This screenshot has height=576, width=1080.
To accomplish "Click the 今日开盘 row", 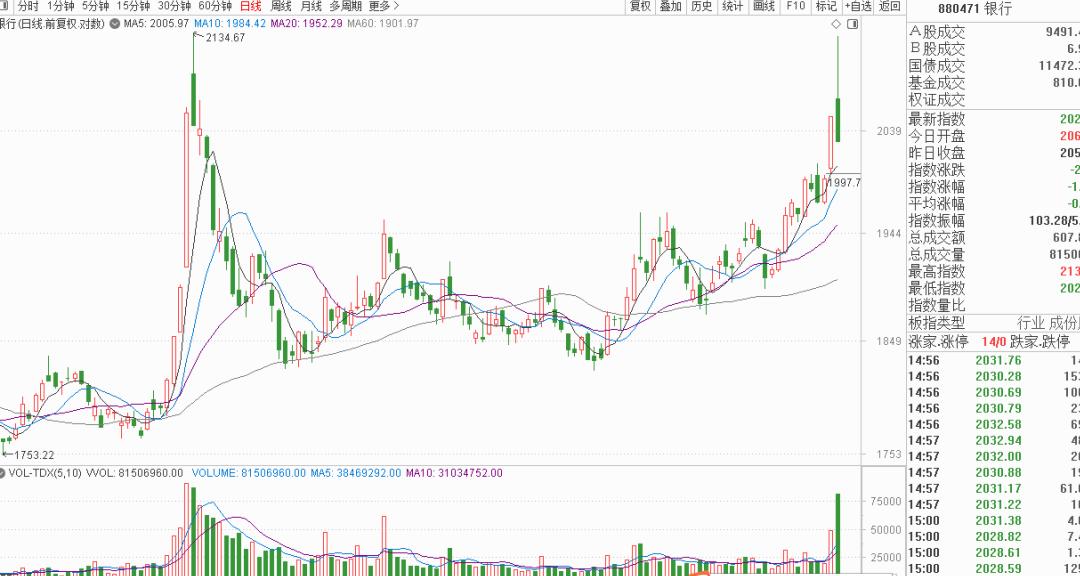I will pos(993,136).
